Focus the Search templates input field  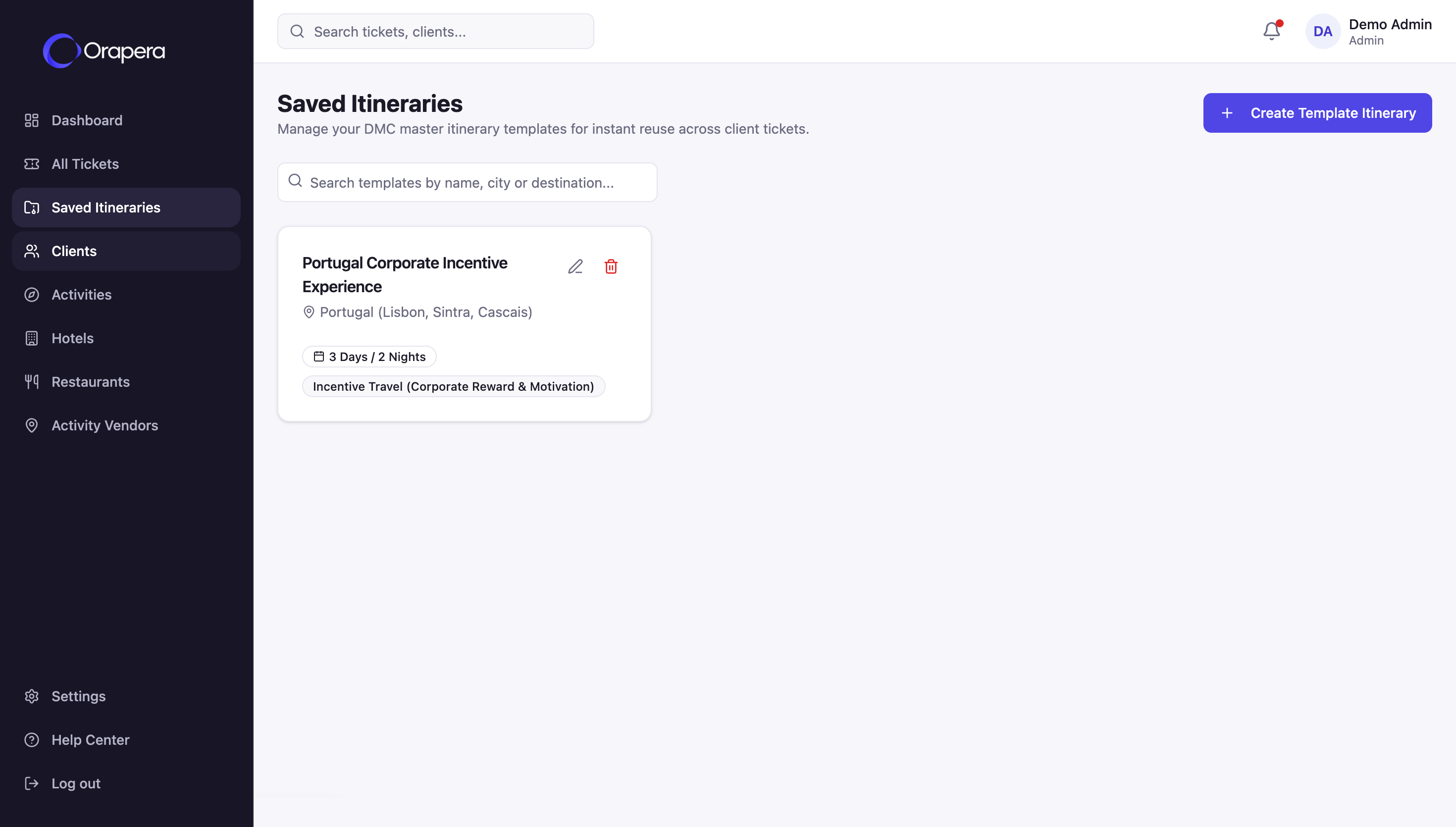pyautogui.click(x=468, y=182)
